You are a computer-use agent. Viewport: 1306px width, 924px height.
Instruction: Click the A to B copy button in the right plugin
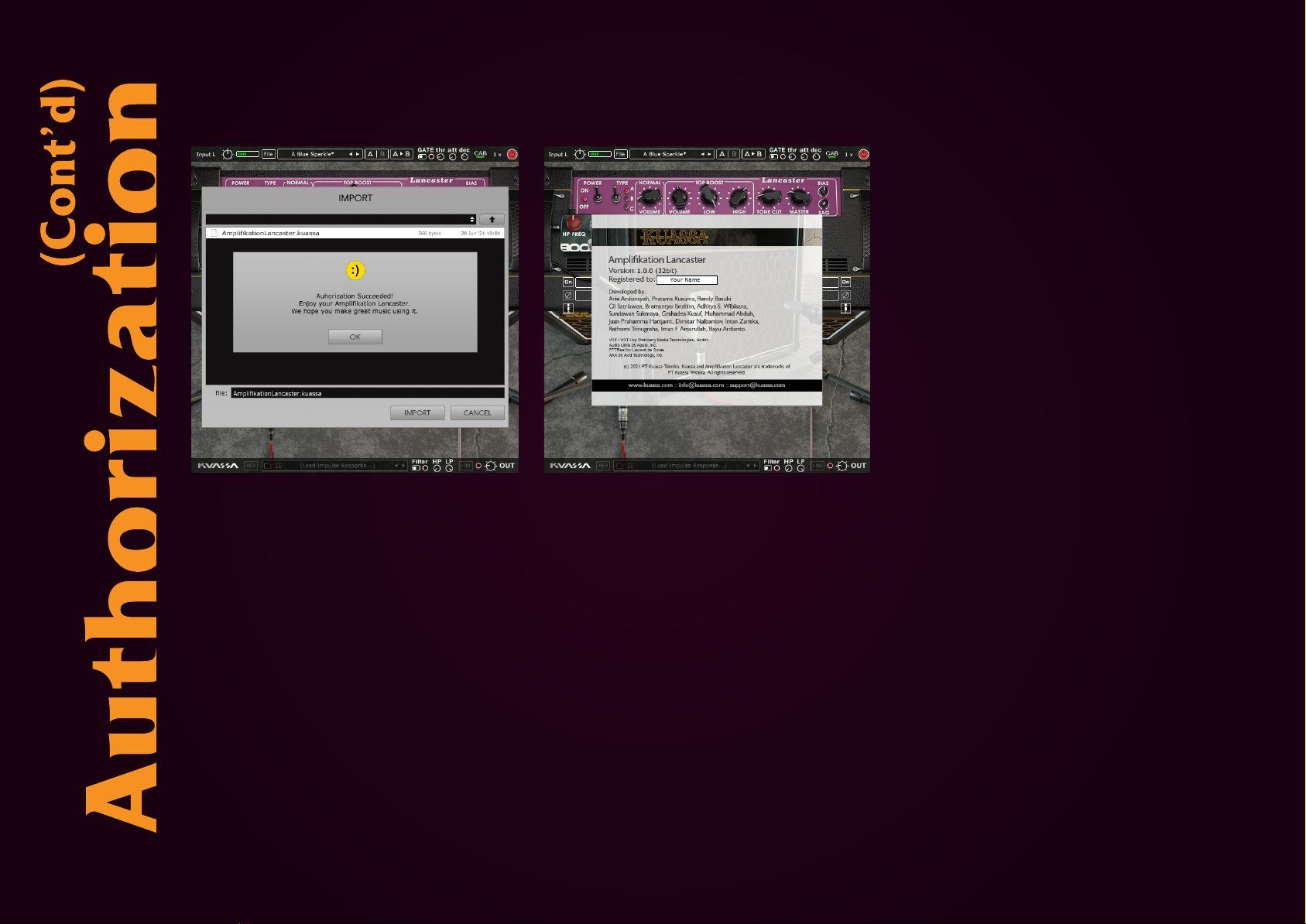753,154
